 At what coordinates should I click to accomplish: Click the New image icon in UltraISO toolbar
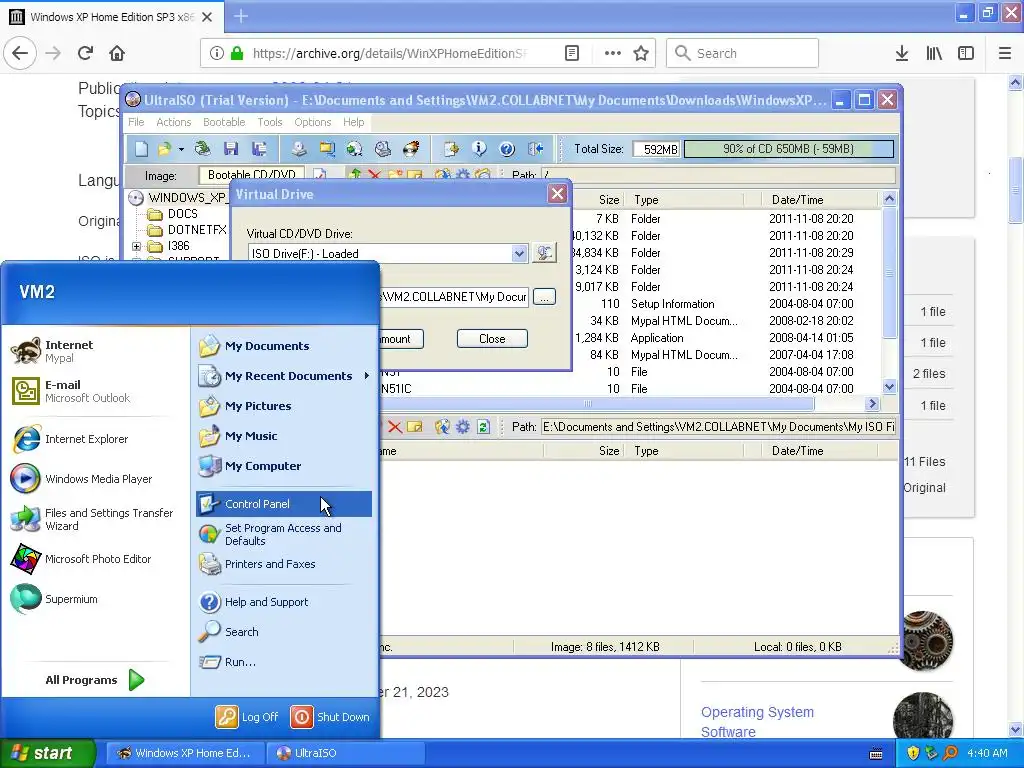(142, 149)
